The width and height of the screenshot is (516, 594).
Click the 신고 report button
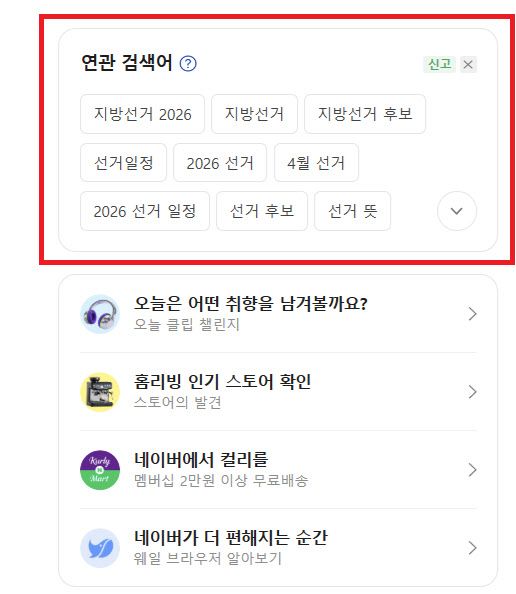pyautogui.click(x=439, y=64)
